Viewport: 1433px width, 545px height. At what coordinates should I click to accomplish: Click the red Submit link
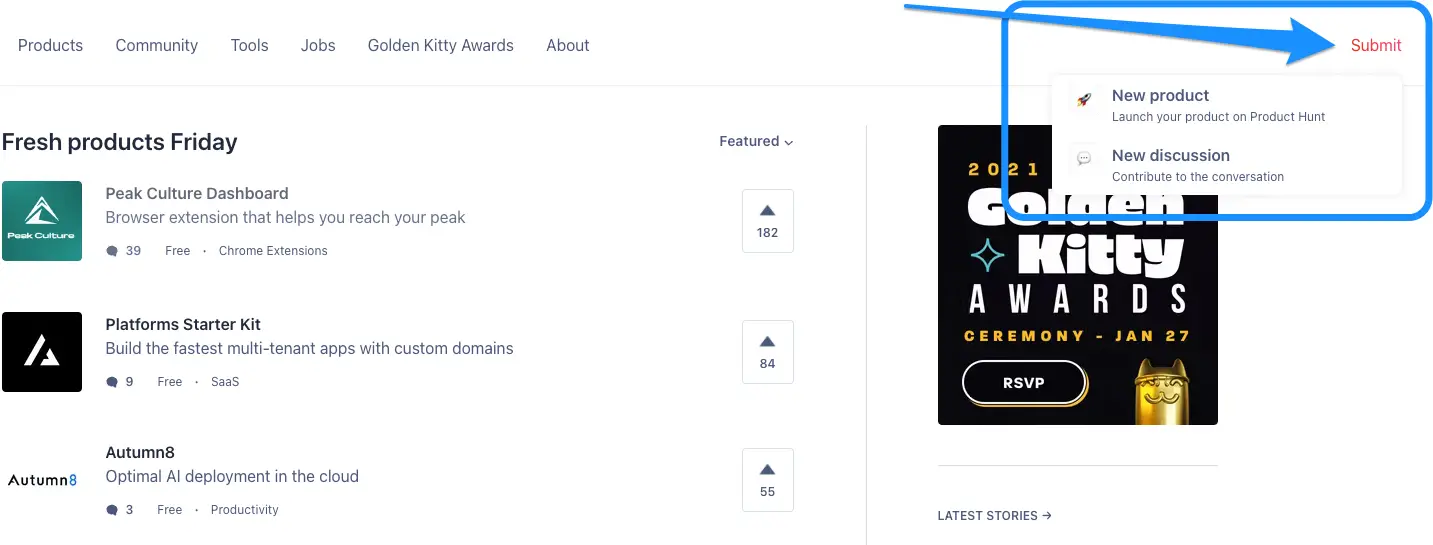click(x=1376, y=45)
